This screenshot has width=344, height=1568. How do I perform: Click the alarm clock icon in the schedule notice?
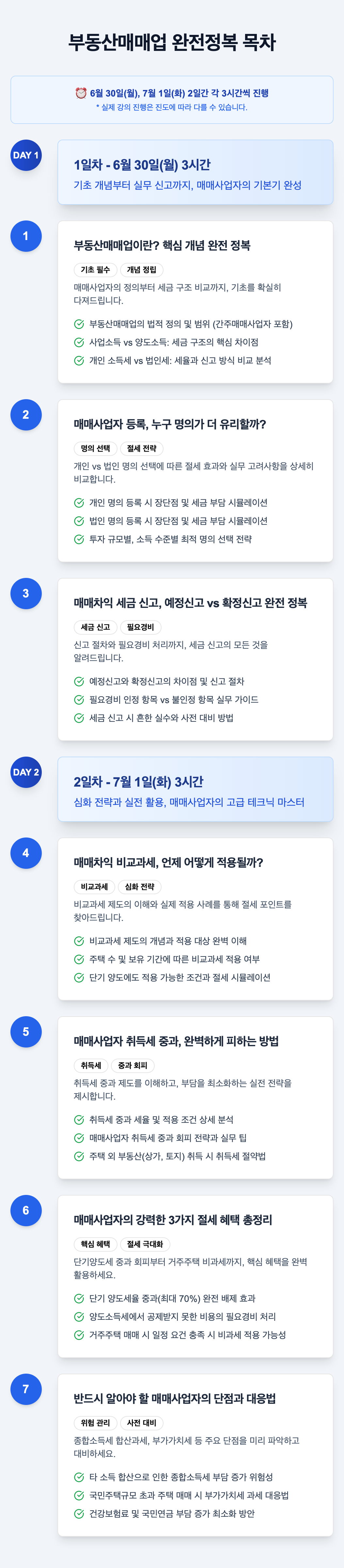click(80, 93)
